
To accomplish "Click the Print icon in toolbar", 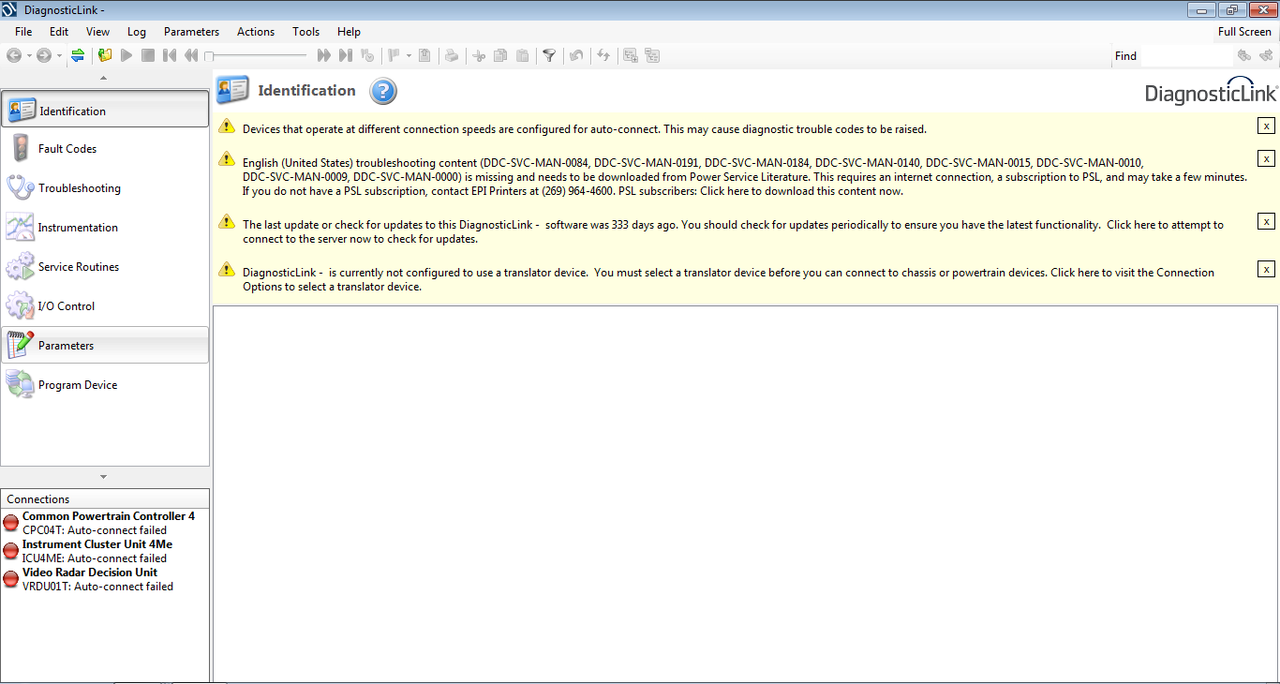I will 451,56.
